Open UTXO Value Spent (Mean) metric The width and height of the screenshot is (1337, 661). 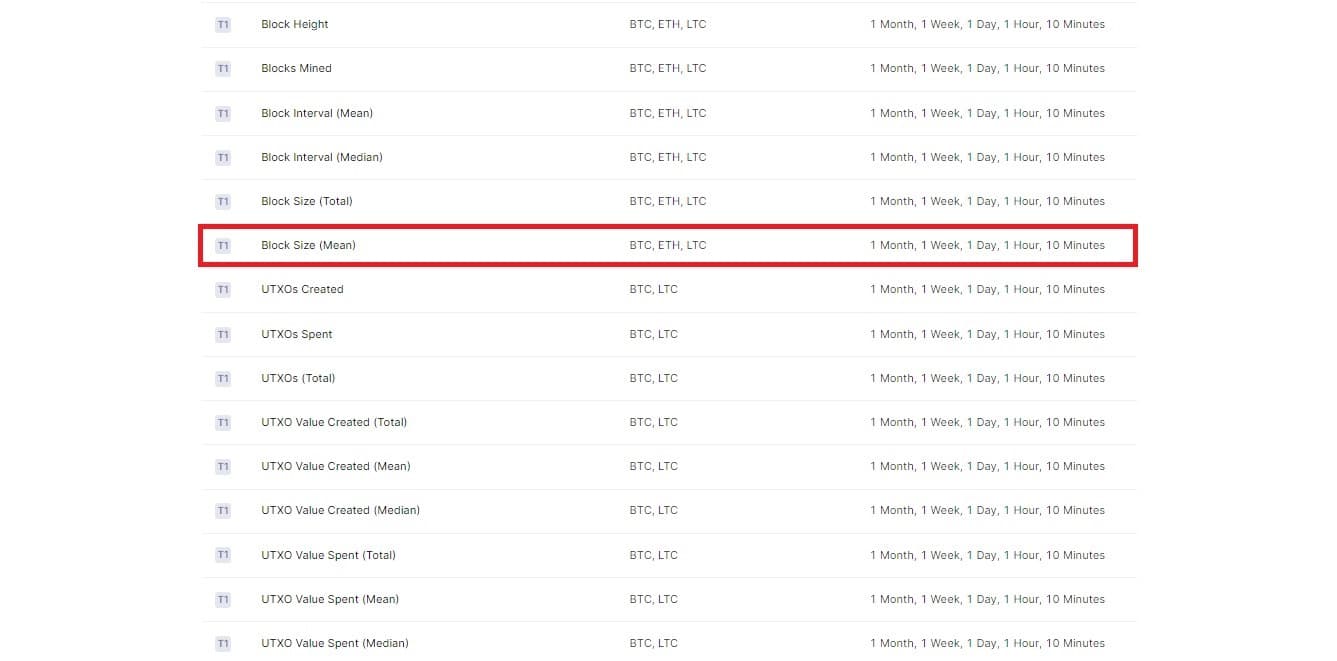coord(330,600)
